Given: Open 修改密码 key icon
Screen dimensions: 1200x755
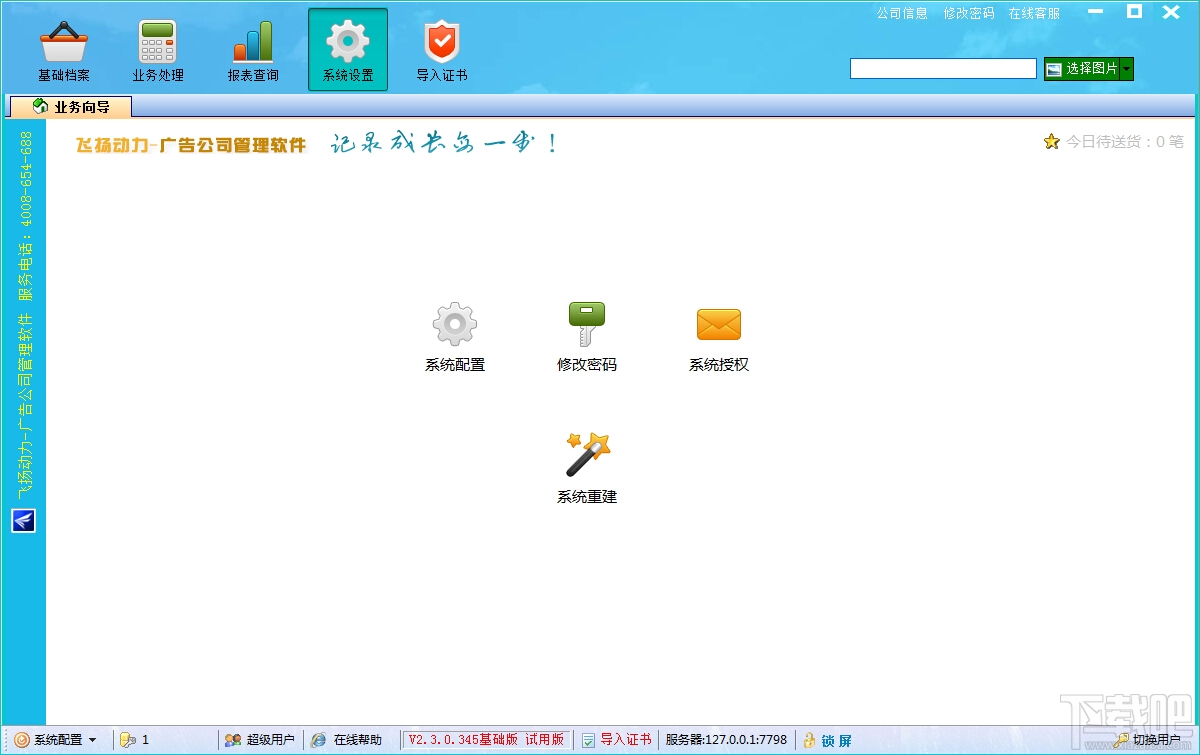Looking at the screenshot, I should 587,324.
